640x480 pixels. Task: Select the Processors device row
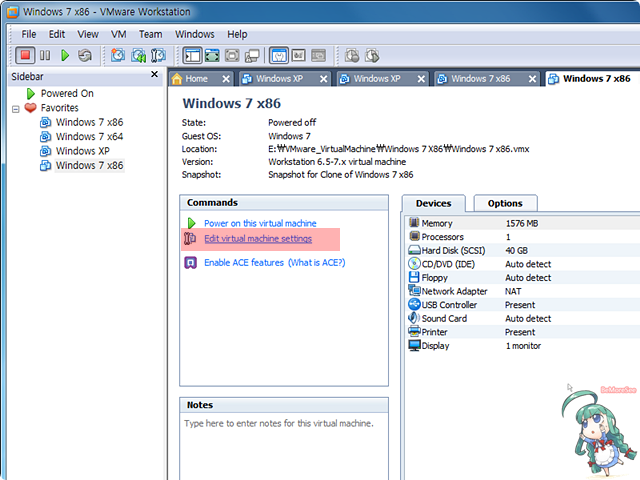click(524, 237)
